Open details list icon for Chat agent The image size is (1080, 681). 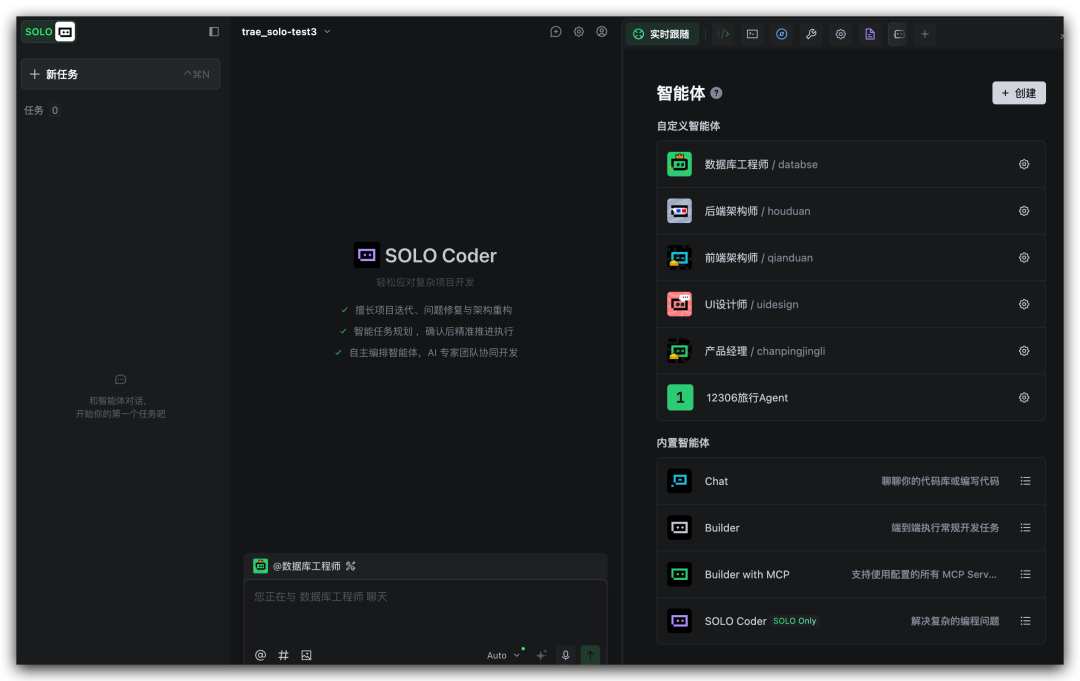coord(1025,481)
